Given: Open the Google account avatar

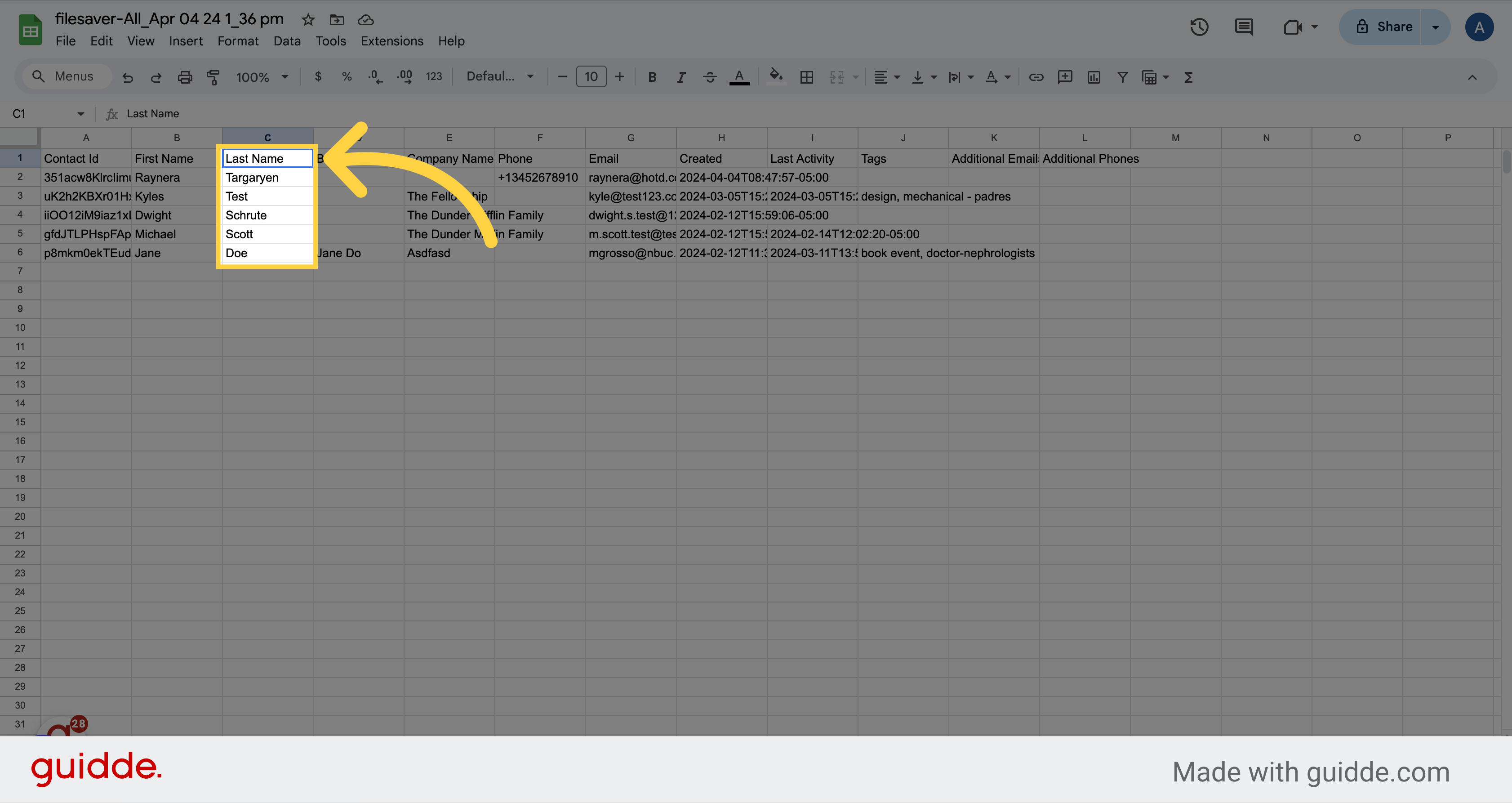Looking at the screenshot, I should [1479, 27].
